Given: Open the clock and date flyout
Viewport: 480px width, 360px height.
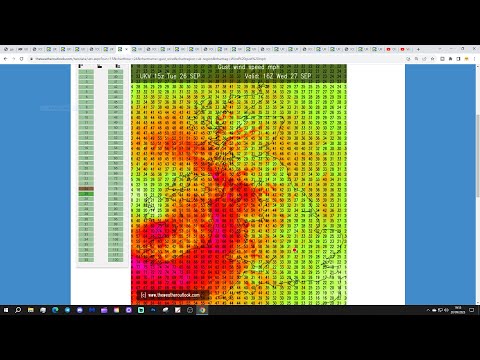Looking at the screenshot, I should 458,310.
